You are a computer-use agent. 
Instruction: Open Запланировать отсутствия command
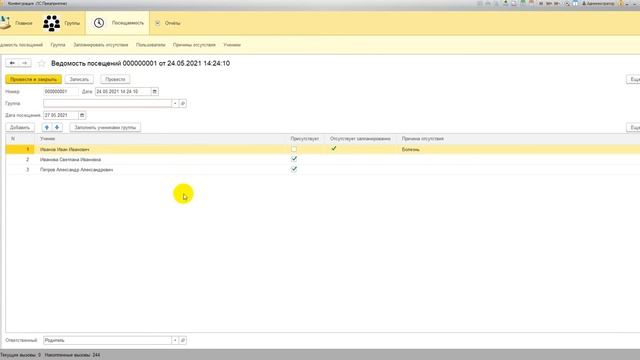(100, 45)
